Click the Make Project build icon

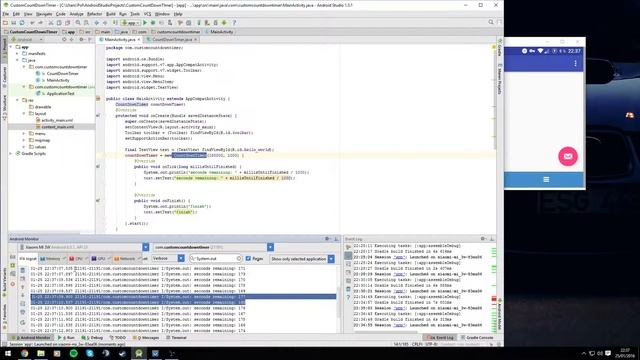116,22
